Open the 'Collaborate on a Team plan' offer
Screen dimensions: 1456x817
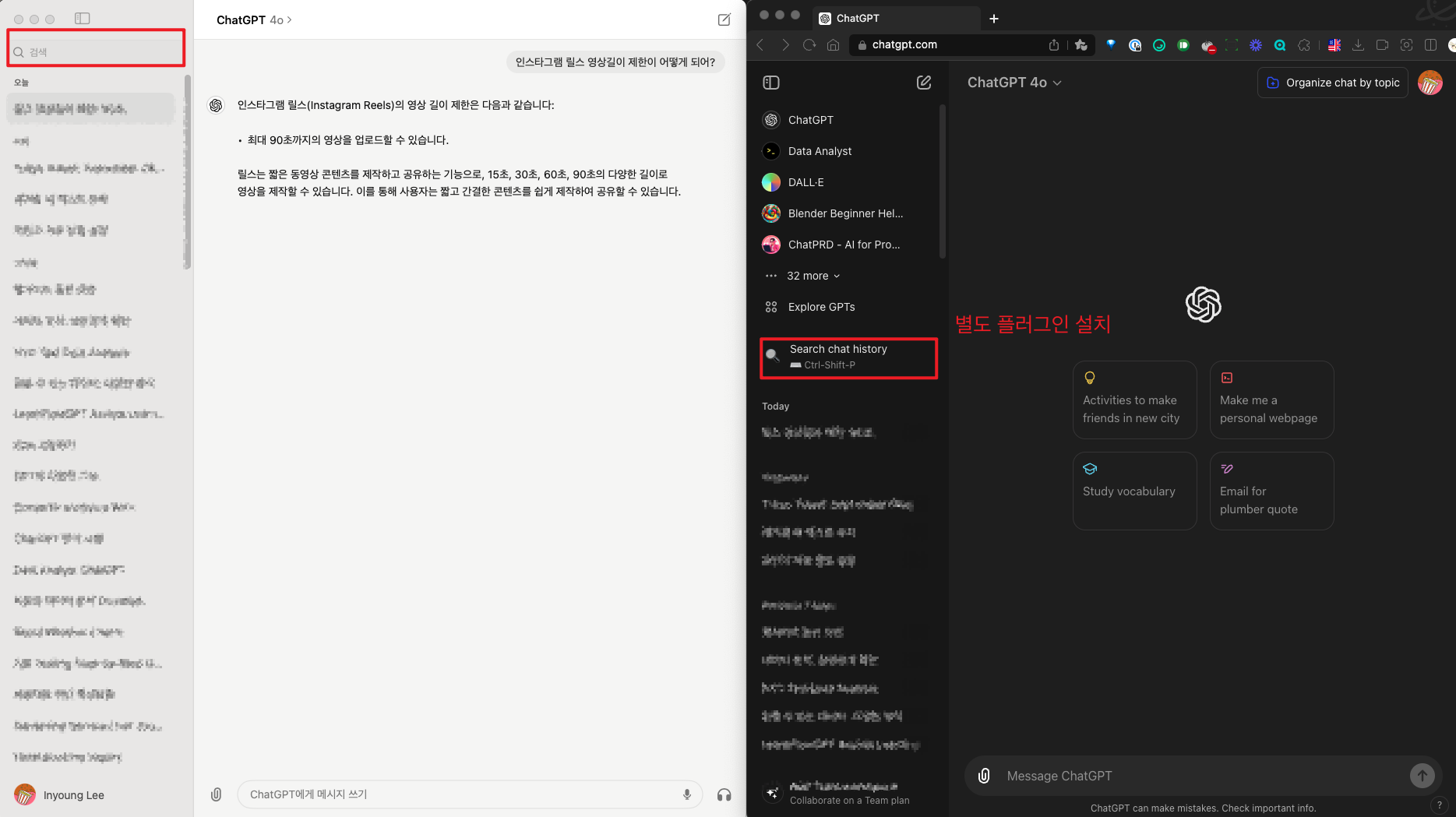[848, 793]
